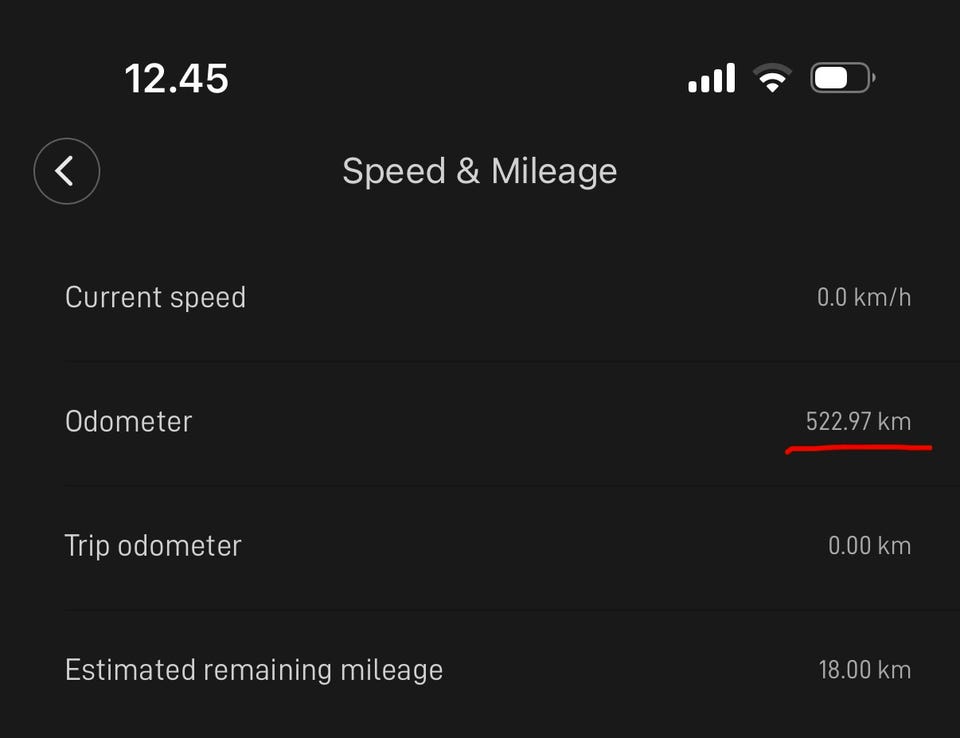The width and height of the screenshot is (960, 738).
Task: Tap the Speed & Mileage page title
Action: 479,171
